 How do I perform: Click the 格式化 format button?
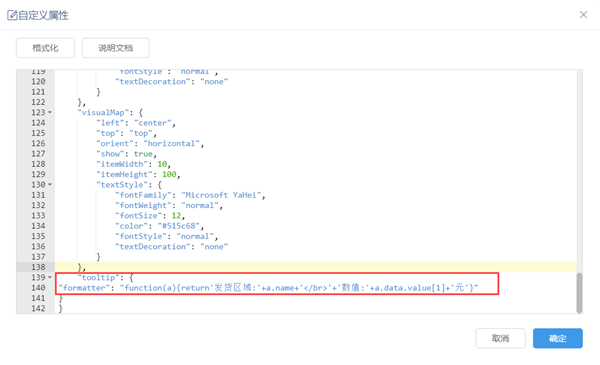[x=46, y=48]
